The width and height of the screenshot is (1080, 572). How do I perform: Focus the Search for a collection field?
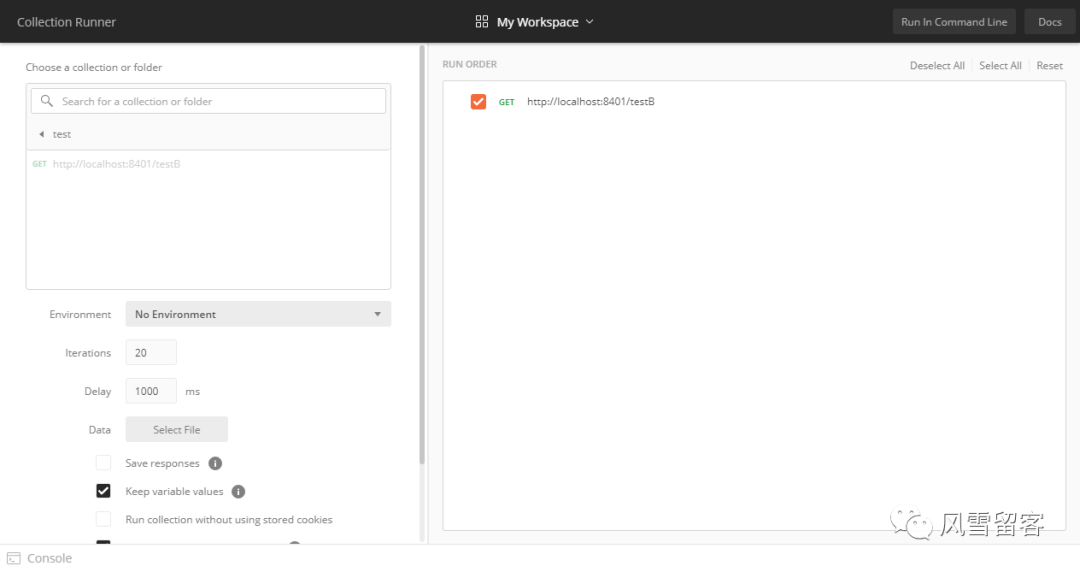[x=208, y=101]
